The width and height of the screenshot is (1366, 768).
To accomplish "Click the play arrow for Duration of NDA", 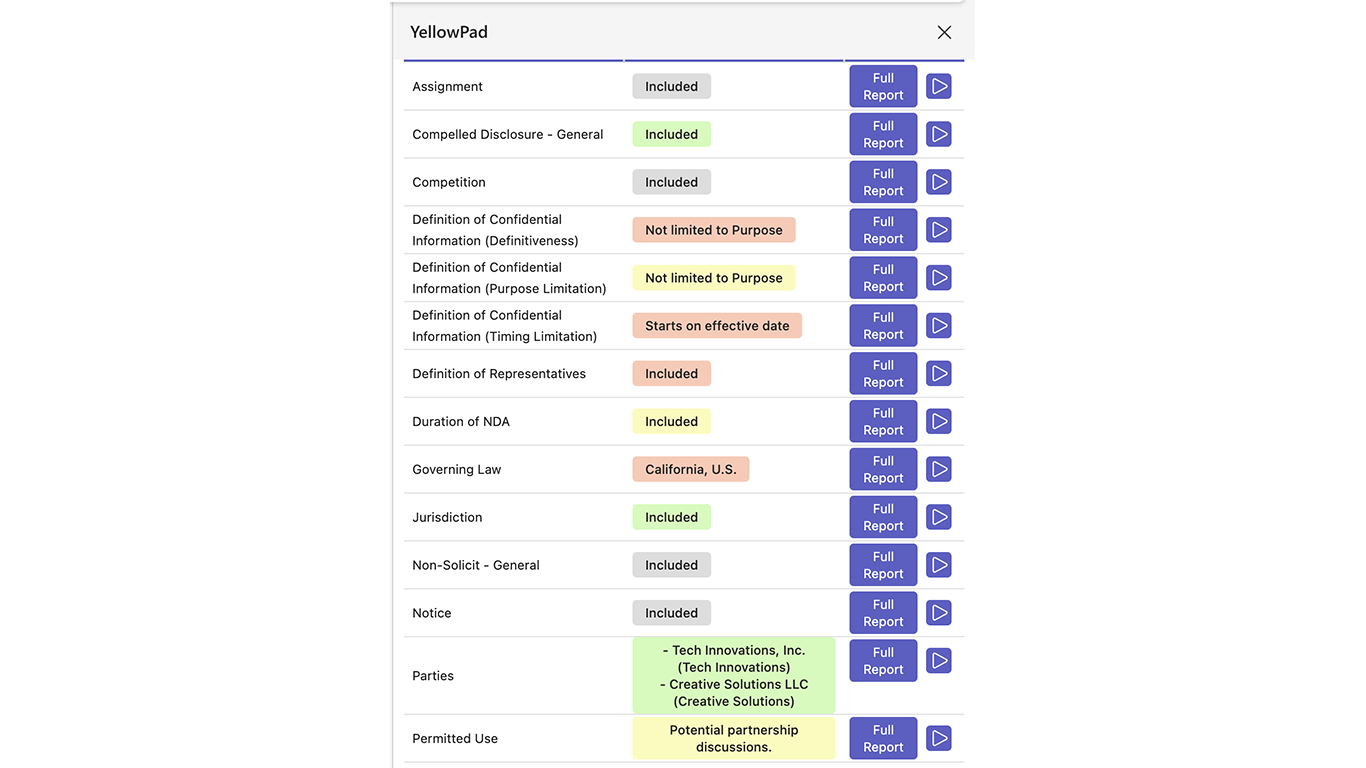I will point(938,421).
